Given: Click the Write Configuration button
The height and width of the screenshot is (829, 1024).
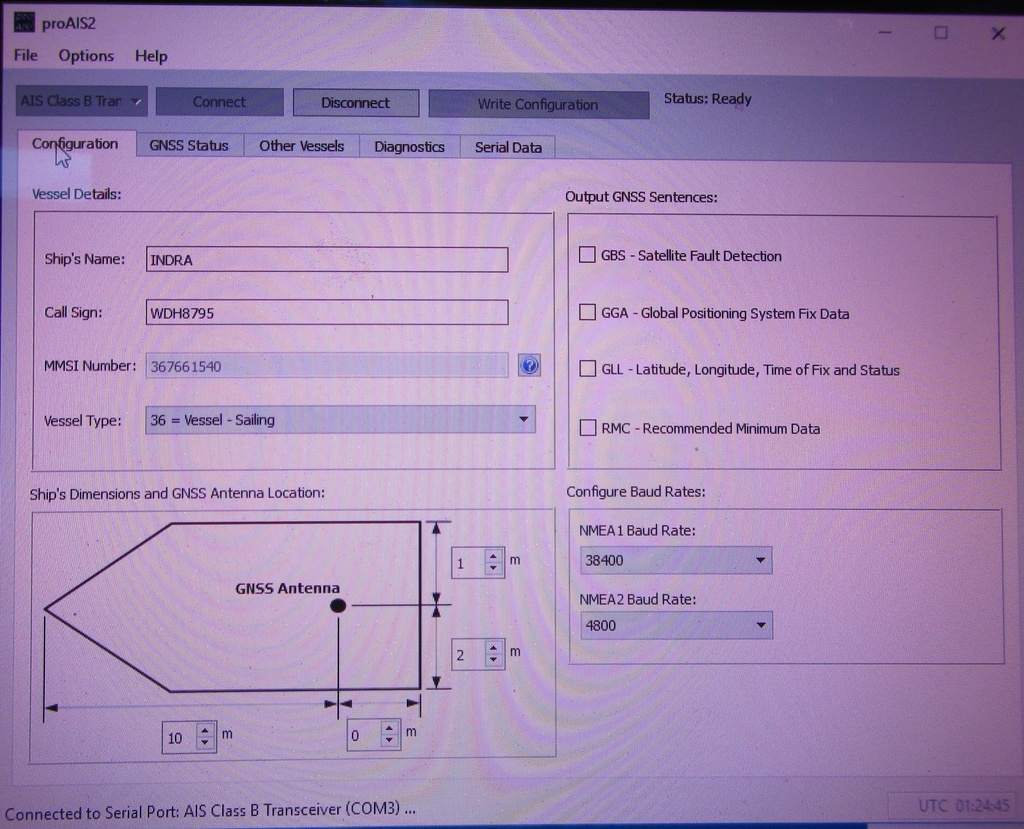Looking at the screenshot, I should click(x=537, y=105).
